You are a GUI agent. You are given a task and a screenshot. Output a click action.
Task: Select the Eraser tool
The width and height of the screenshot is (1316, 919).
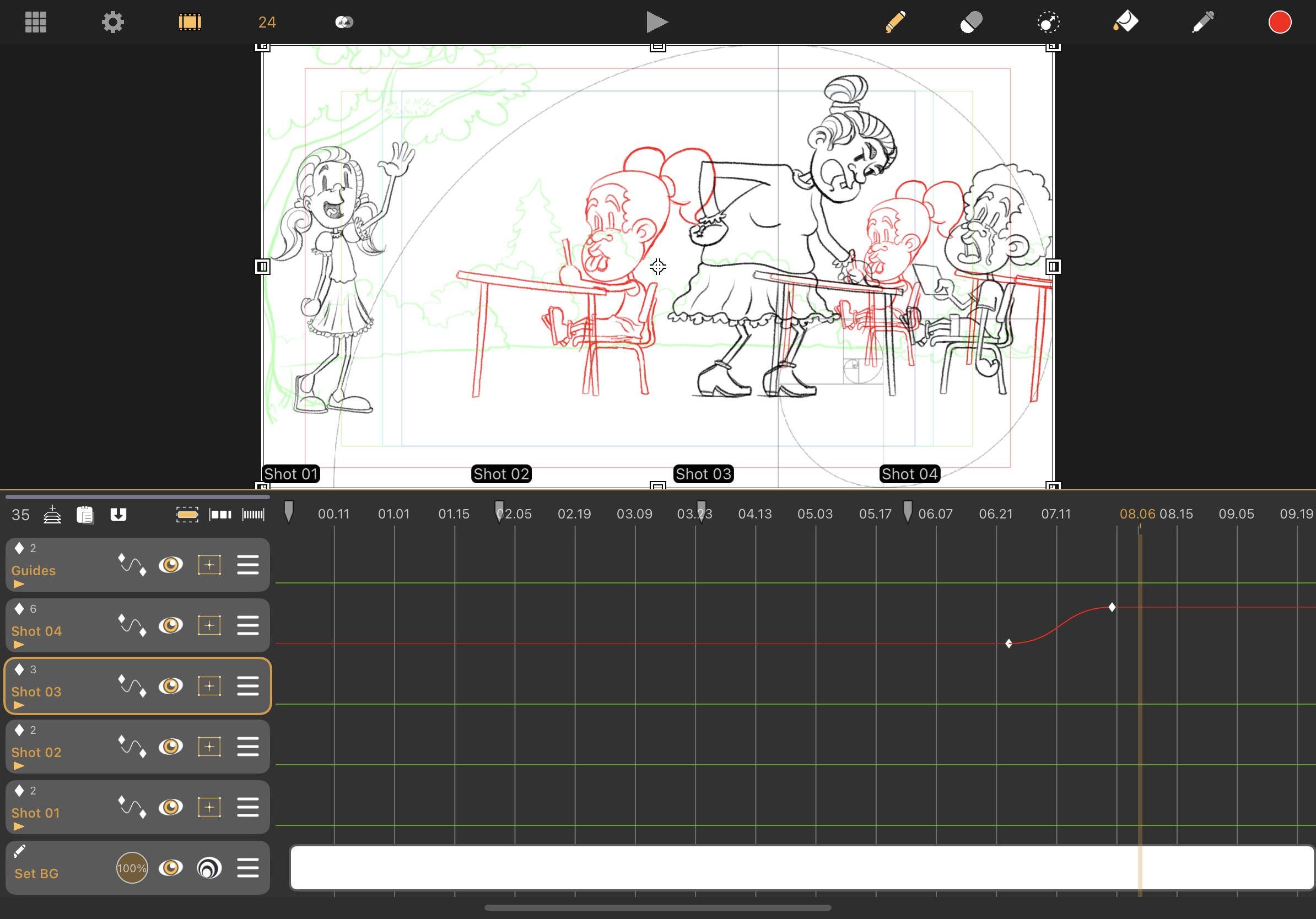tap(972, 23)
